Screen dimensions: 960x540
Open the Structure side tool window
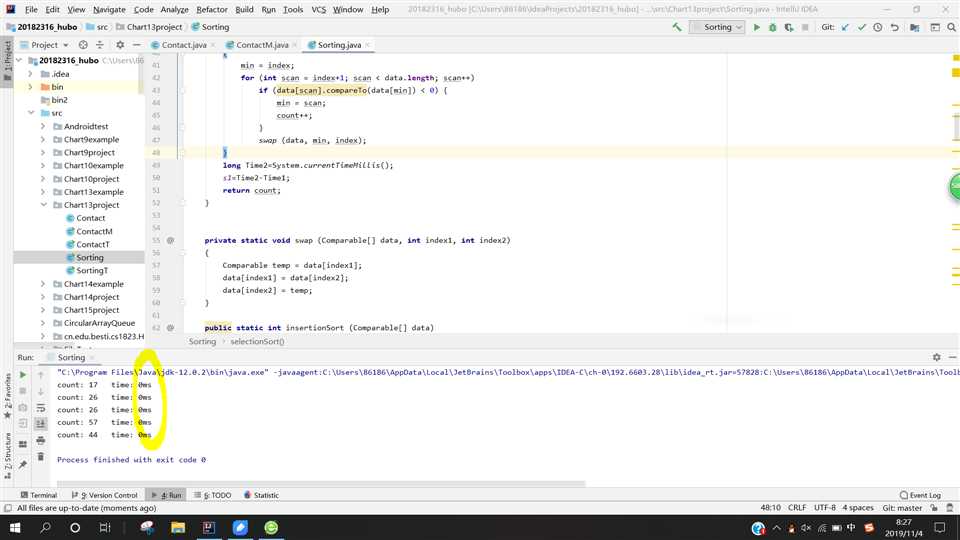point(7,456)
